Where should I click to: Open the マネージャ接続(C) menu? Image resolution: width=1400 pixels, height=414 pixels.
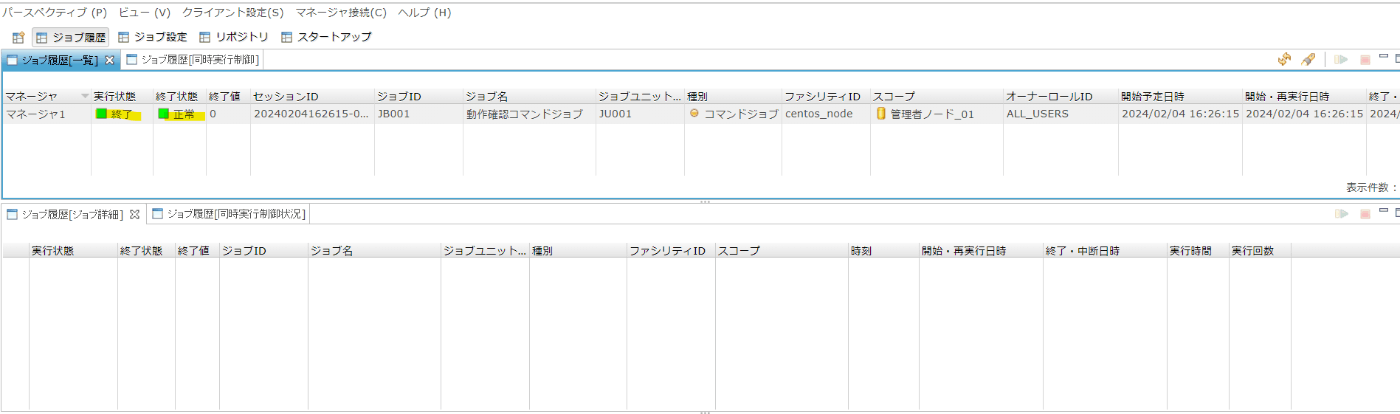[341, 13]
